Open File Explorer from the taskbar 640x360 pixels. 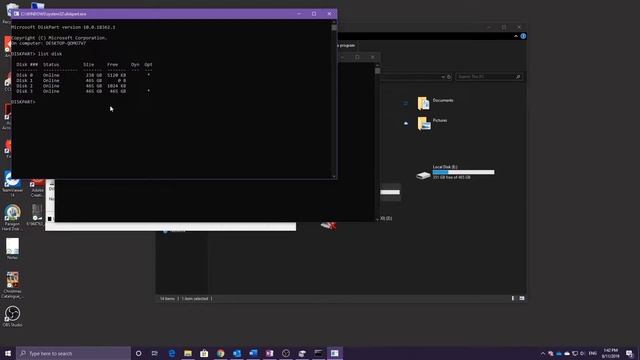[188, 353]
